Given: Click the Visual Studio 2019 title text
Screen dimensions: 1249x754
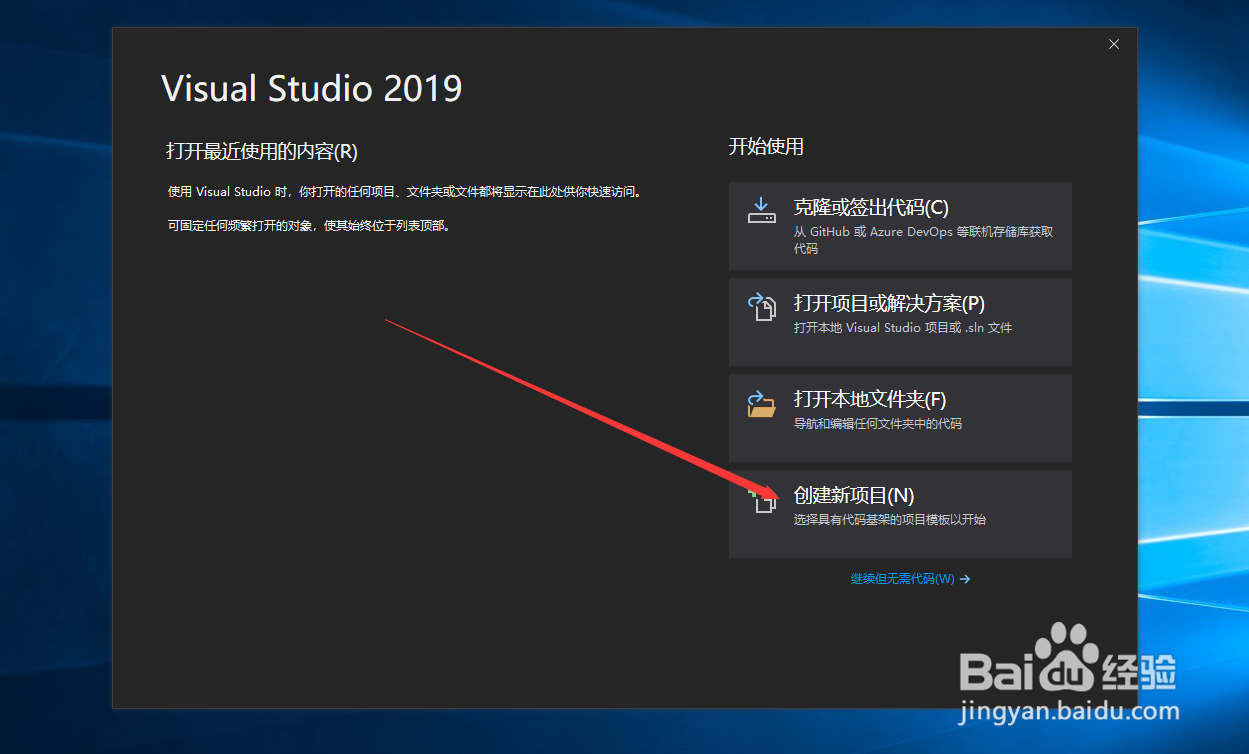Looking at the screenshot, I should pyautogui.click(x=312, y=88).
